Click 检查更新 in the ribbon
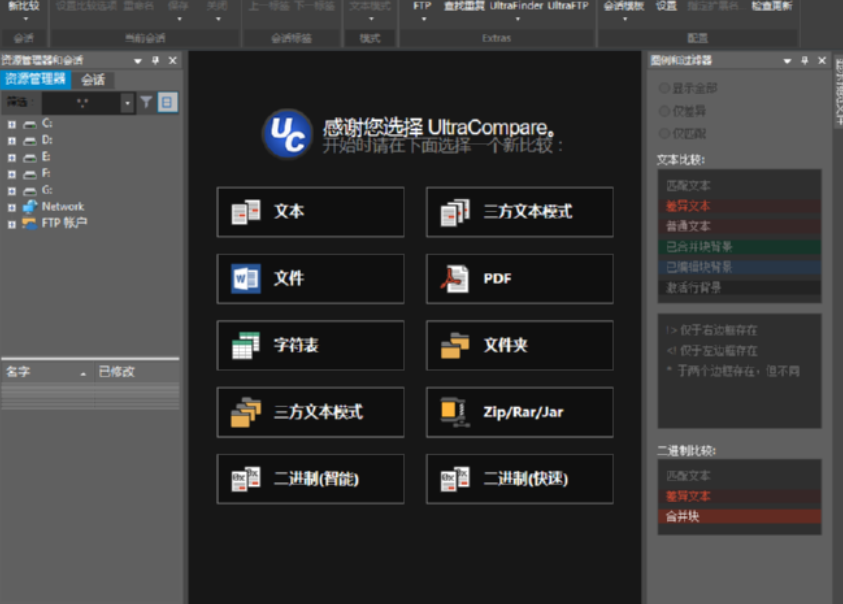The image size is (843, 604). pos(771,6)
